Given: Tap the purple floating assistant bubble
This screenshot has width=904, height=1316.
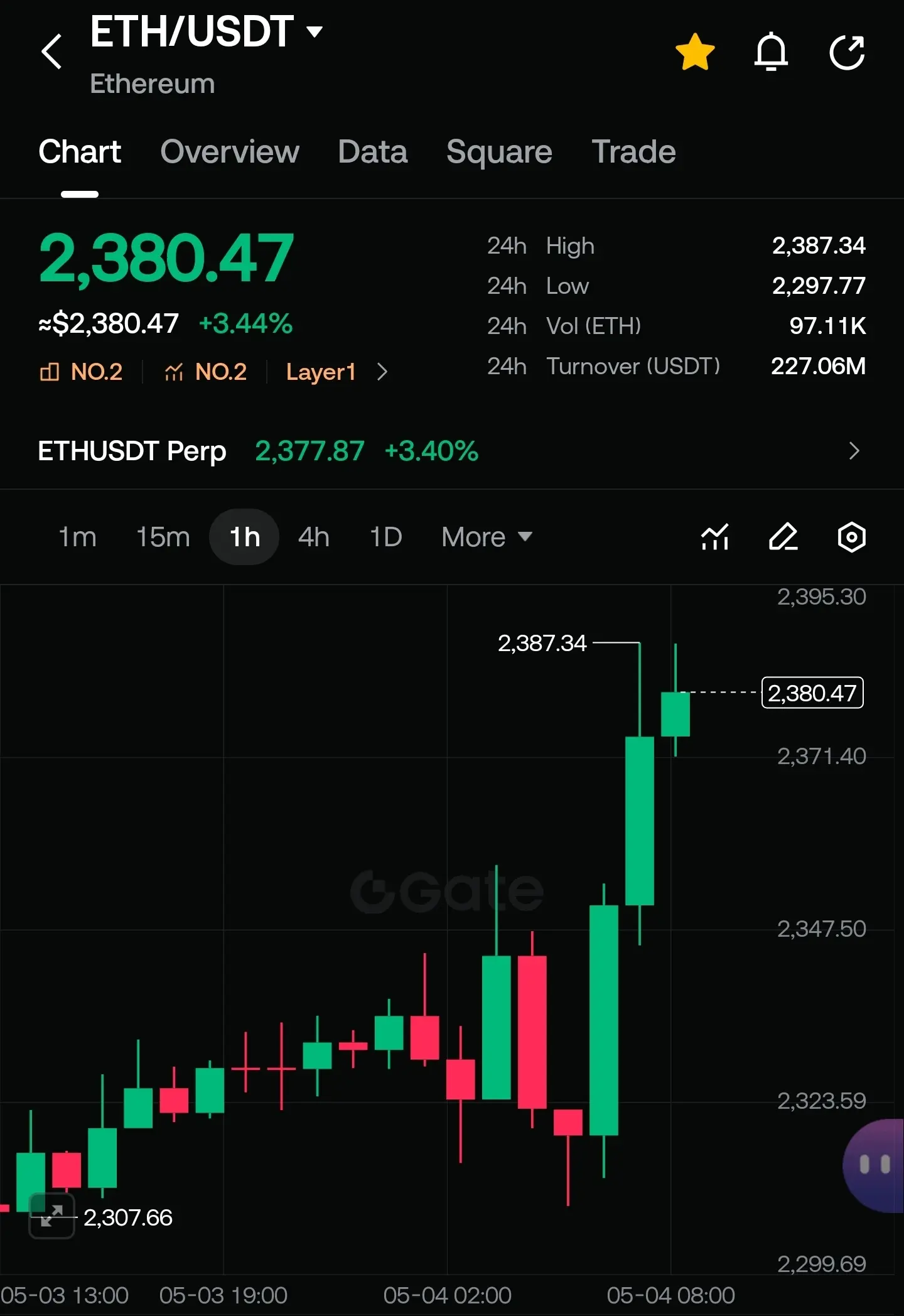Looking at the screenshot, I should 874,1165.
